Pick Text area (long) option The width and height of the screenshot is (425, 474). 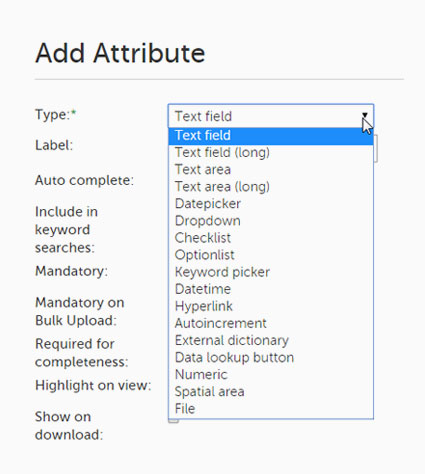[271, 187]
